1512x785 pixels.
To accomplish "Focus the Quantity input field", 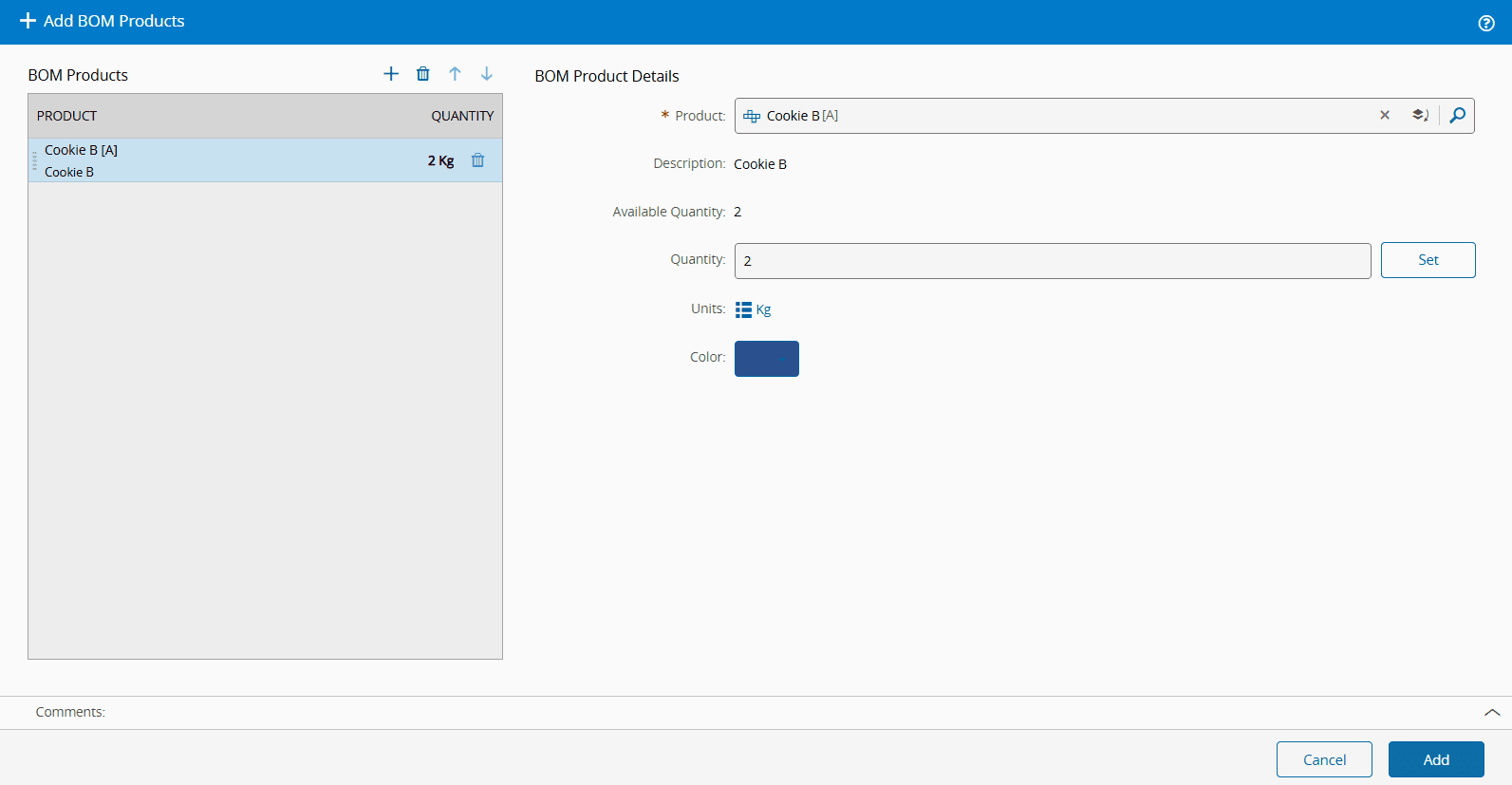I will (x=1052, y=261).
